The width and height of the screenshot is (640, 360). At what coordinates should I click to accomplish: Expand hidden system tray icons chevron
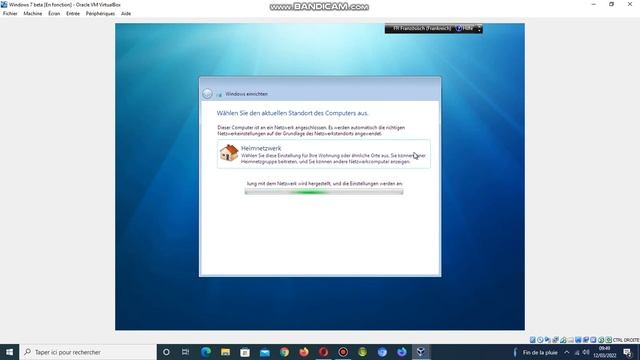(x=567, y=352)
